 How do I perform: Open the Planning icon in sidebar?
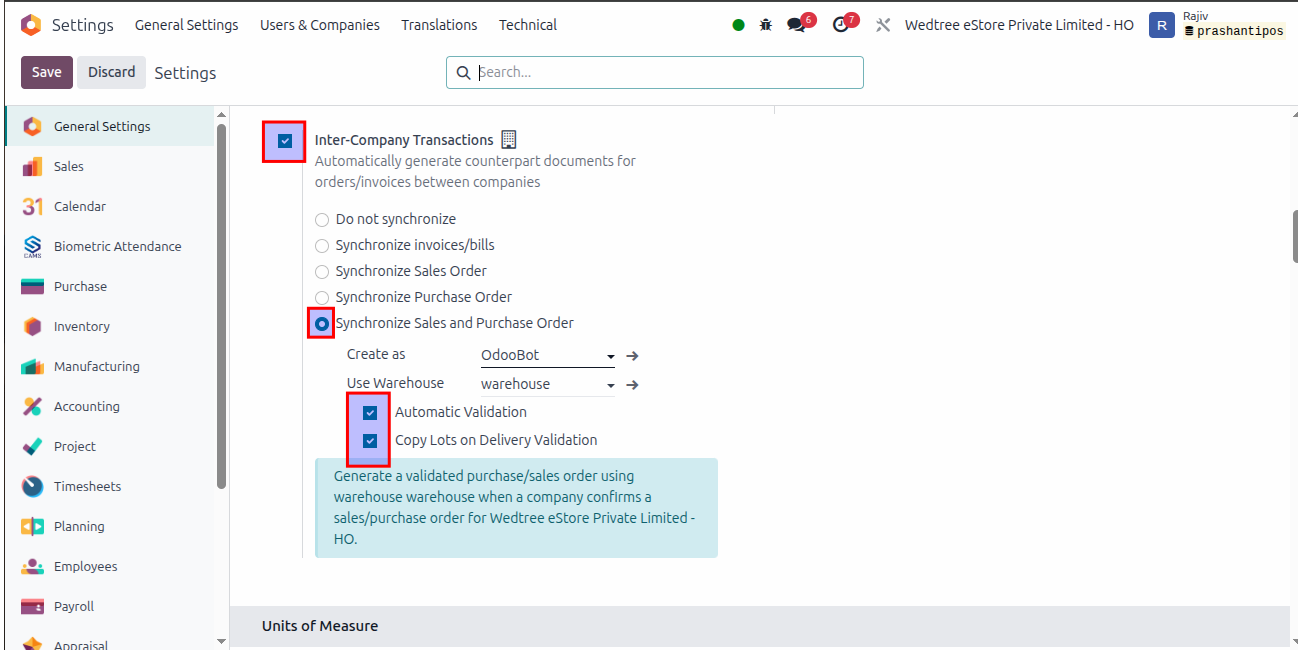[32, 526]
